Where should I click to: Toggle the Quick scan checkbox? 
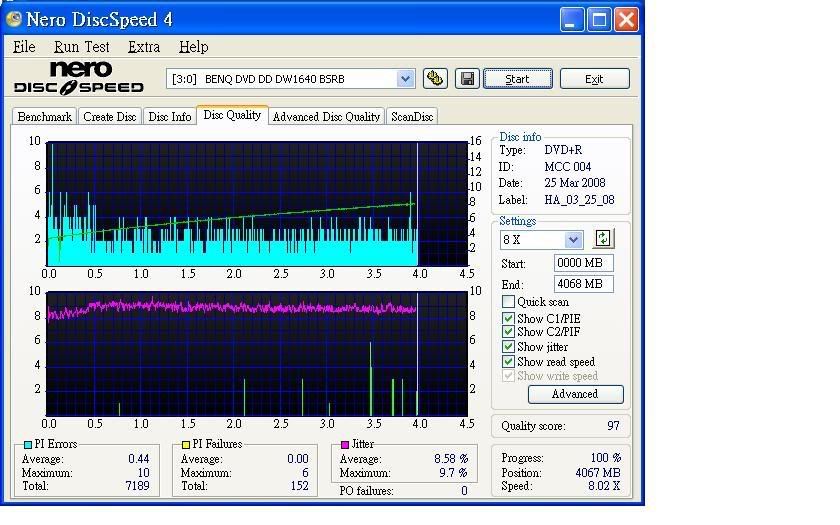(x=508, y=302)
